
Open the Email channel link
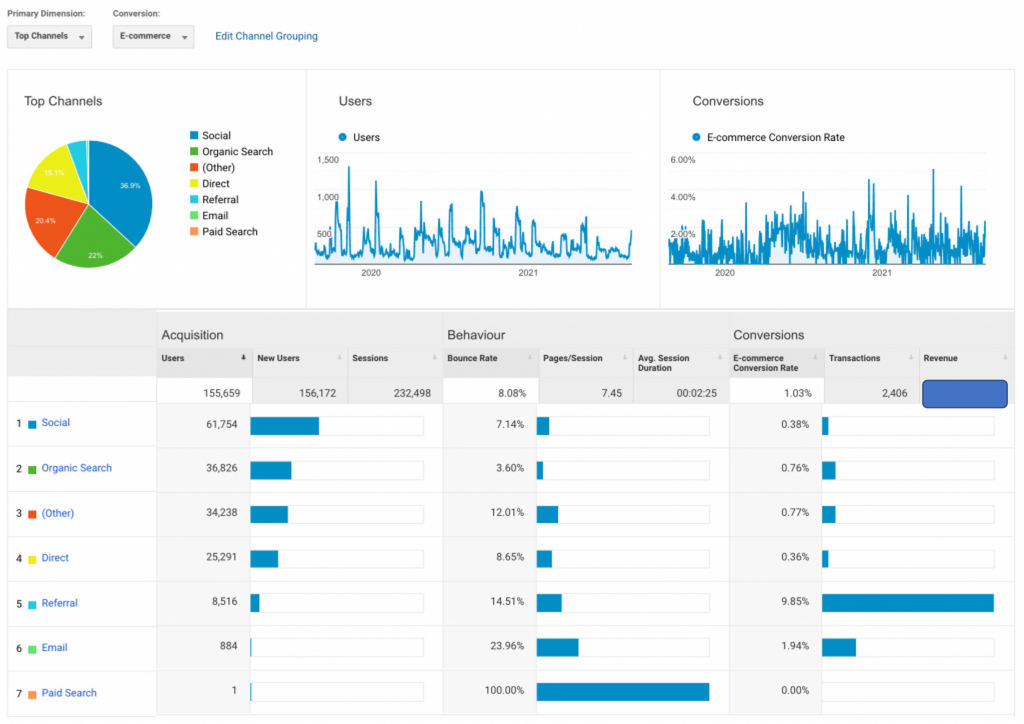(x=54, y=648)
